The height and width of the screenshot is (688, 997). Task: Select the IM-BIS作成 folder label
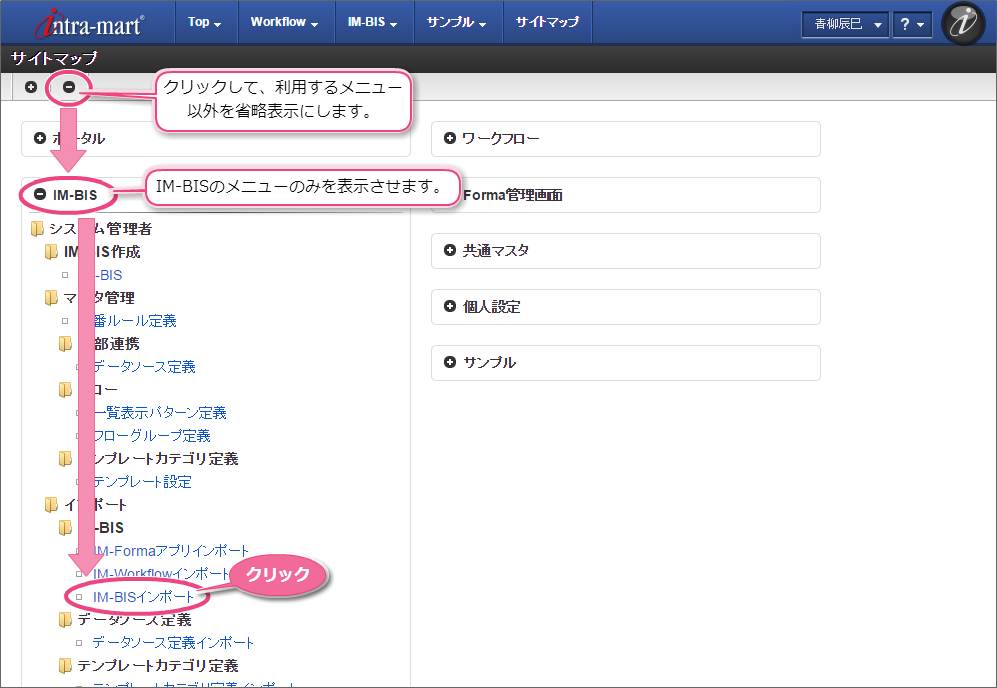coord(102,252)
